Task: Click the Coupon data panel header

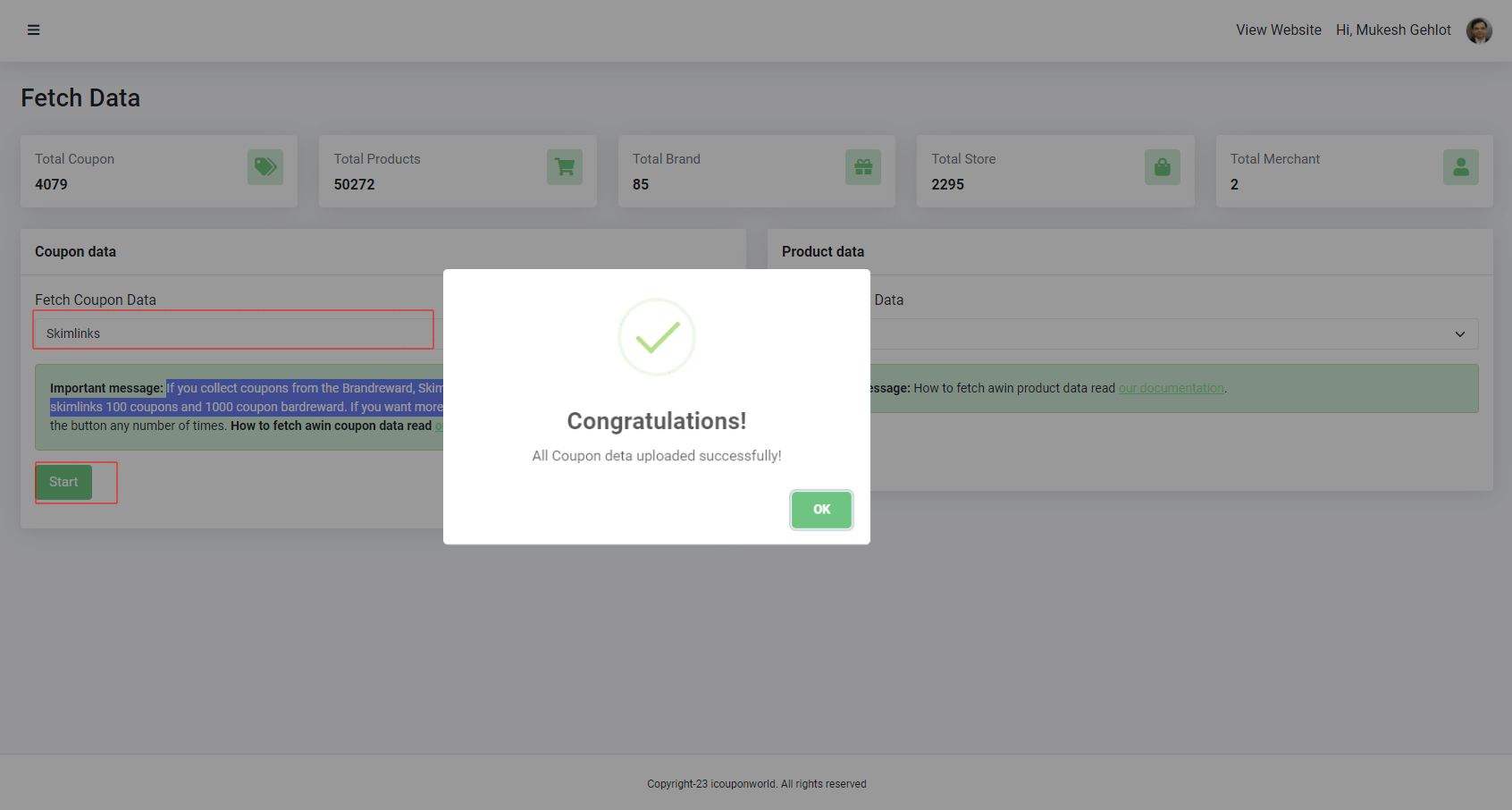Action: point(76,252)
